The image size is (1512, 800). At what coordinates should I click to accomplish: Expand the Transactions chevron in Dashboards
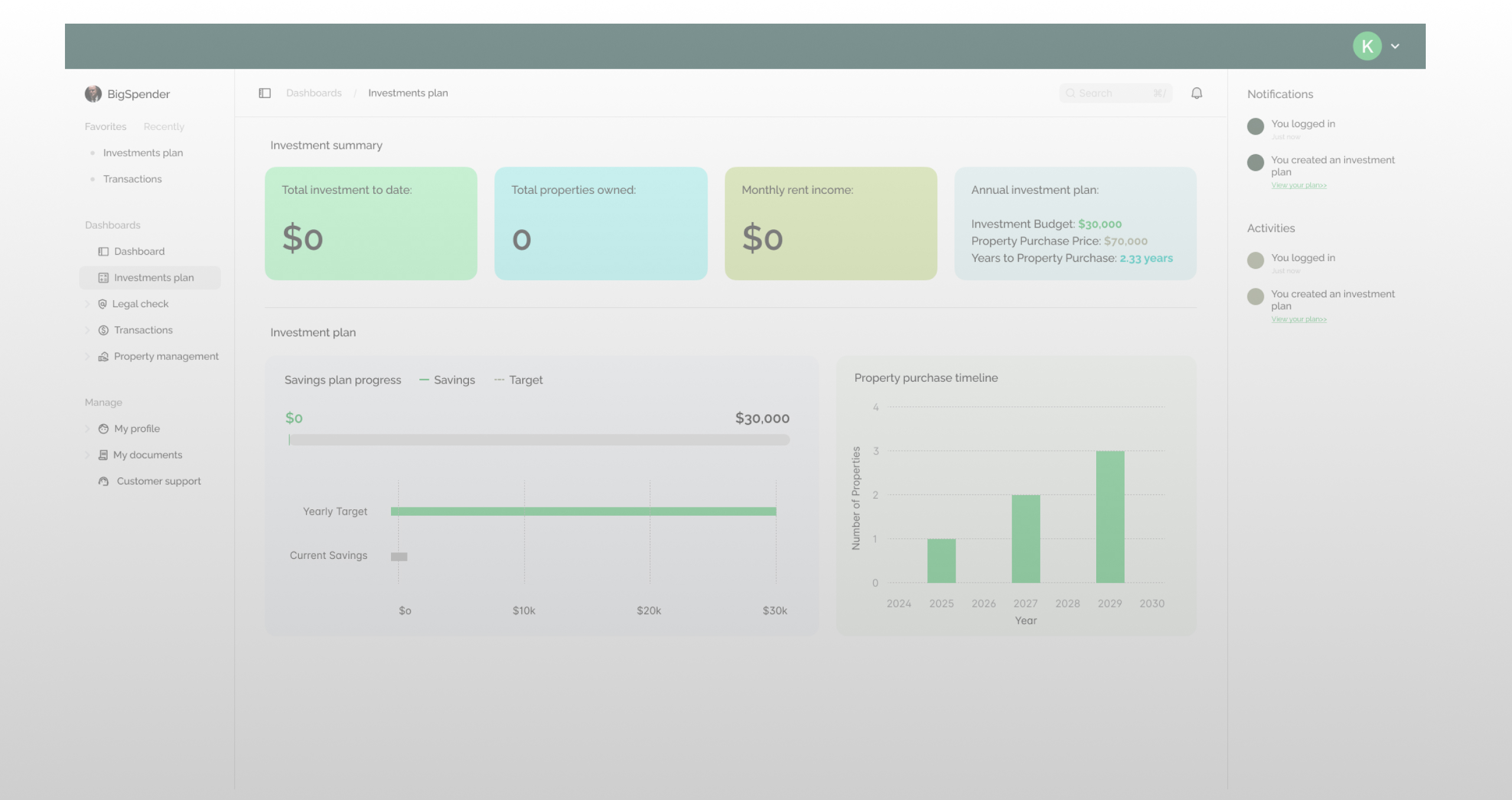pyautogui.click(x=87, y=330)
